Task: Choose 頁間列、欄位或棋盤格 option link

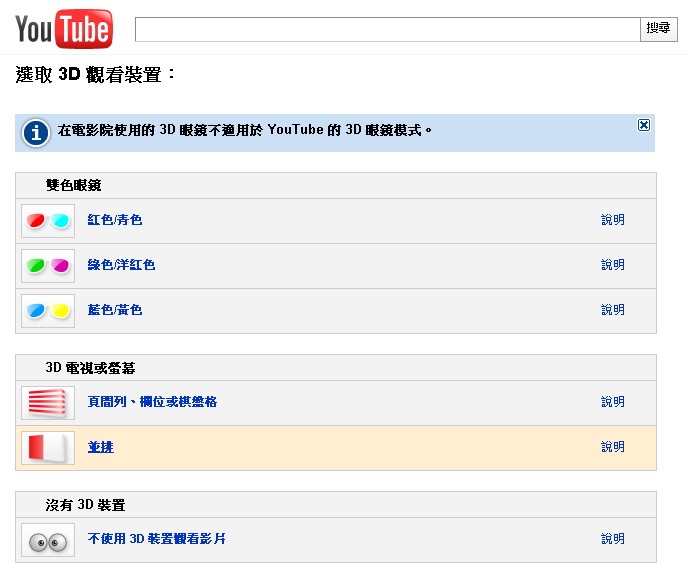Action: coord(152,402)
